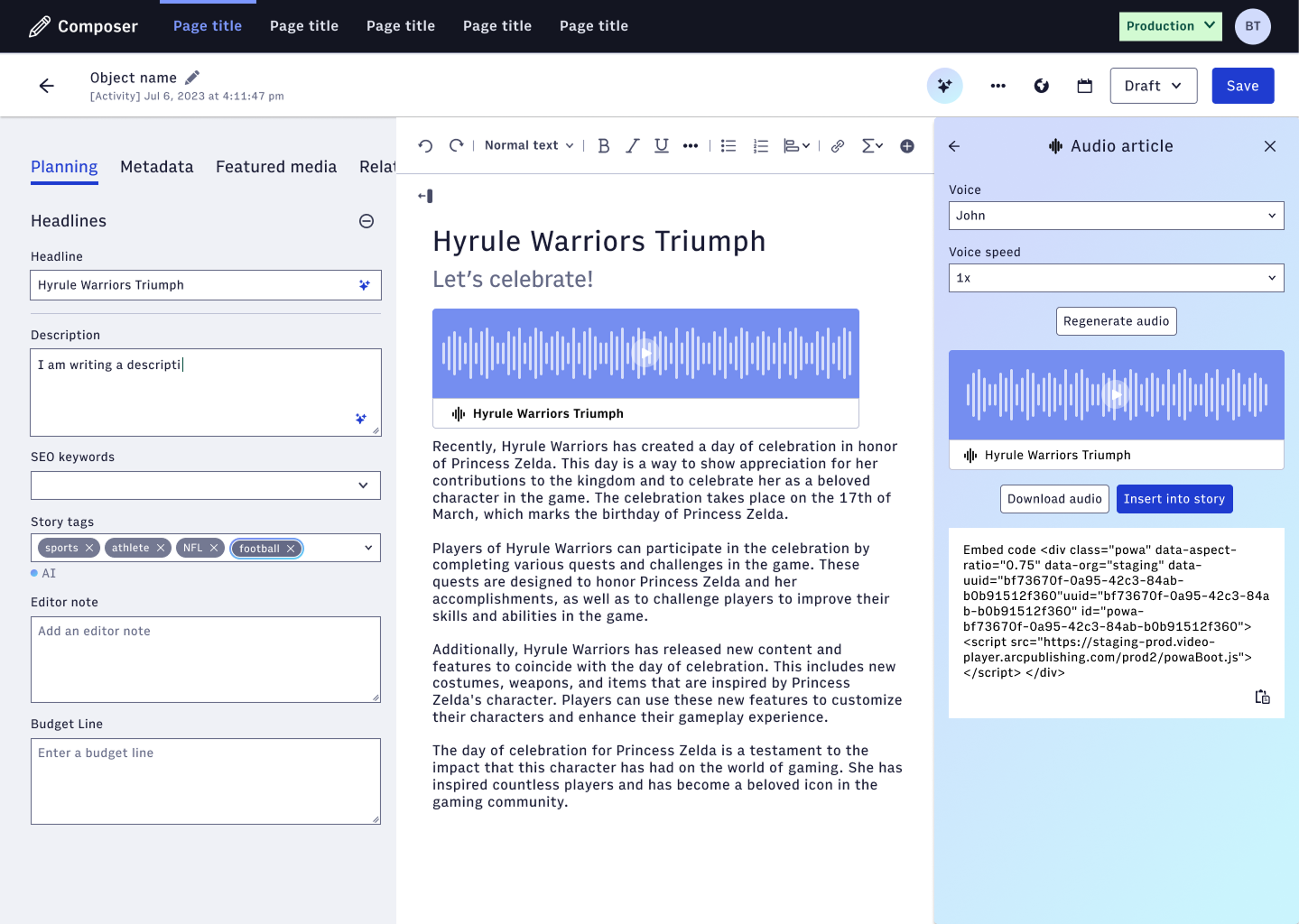The image size is (1299, 924).
Task: Toggle underline formatting
Action: pos(662,145)
